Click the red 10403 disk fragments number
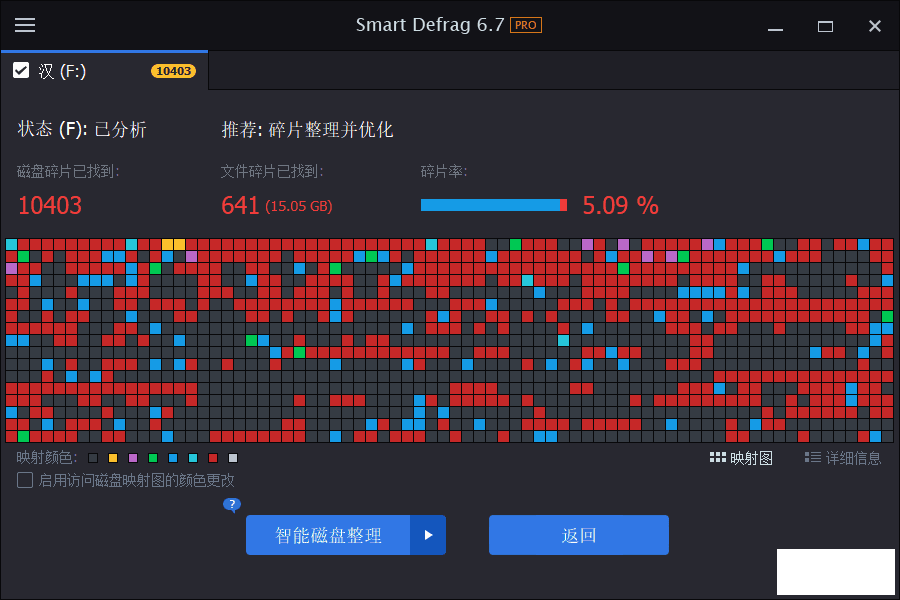Screen dimensions: 900x600 [50, 206]
